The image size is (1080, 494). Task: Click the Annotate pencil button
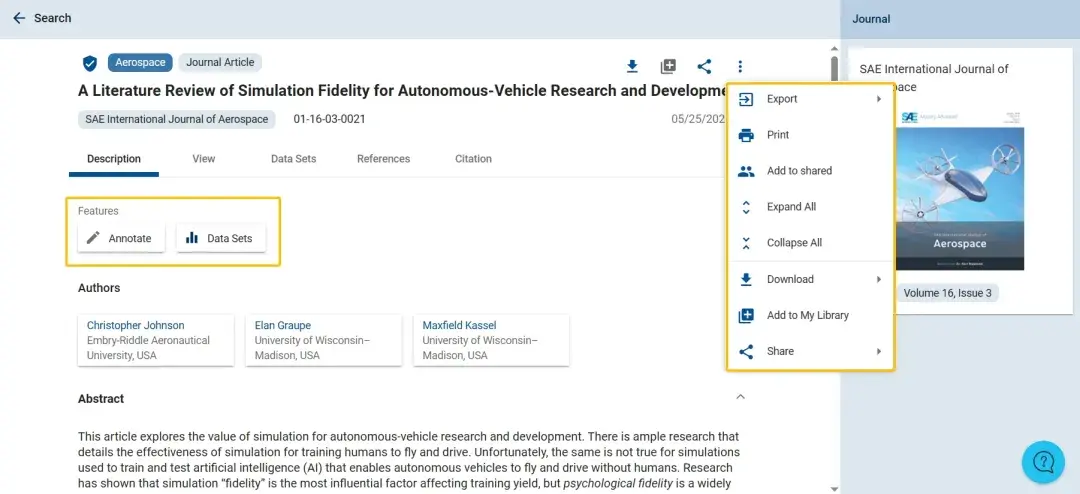click(x=121, y=238)
